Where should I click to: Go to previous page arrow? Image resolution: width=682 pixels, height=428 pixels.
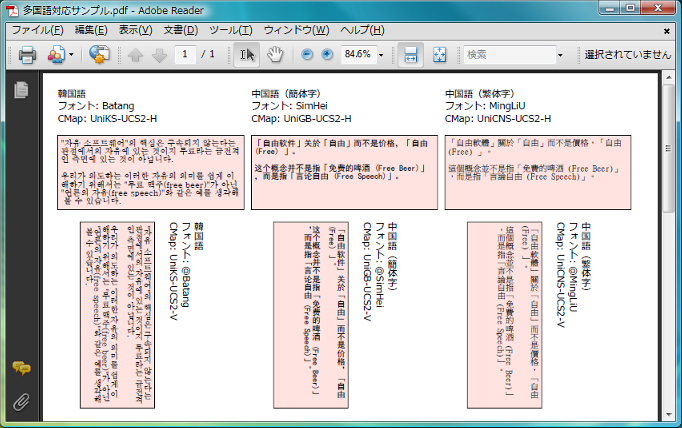click(x=135, y=55)
